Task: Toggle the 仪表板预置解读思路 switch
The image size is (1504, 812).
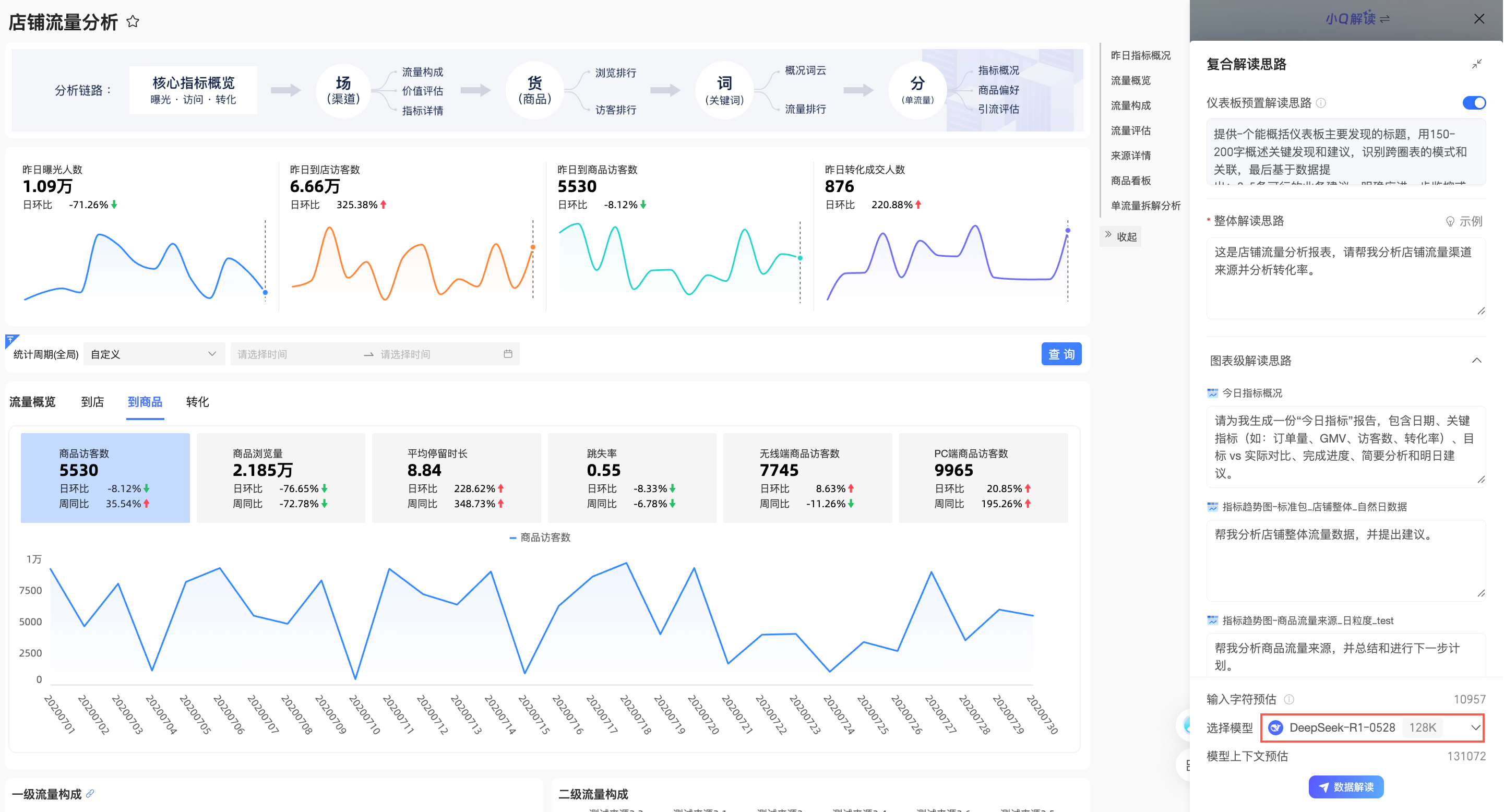Action: pyautogui.click(x=1474, y=103)
